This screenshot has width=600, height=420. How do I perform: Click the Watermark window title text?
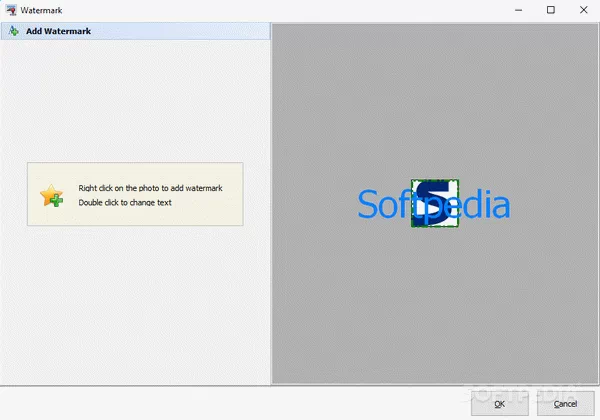(39, 10)
